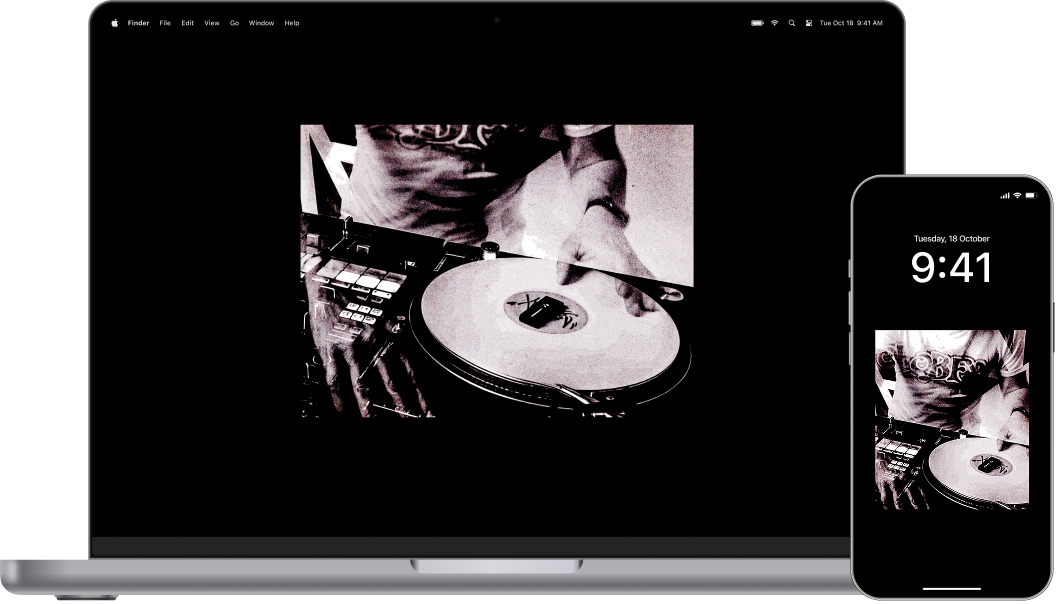
Task: Open the Go menu
Action: 233,22
